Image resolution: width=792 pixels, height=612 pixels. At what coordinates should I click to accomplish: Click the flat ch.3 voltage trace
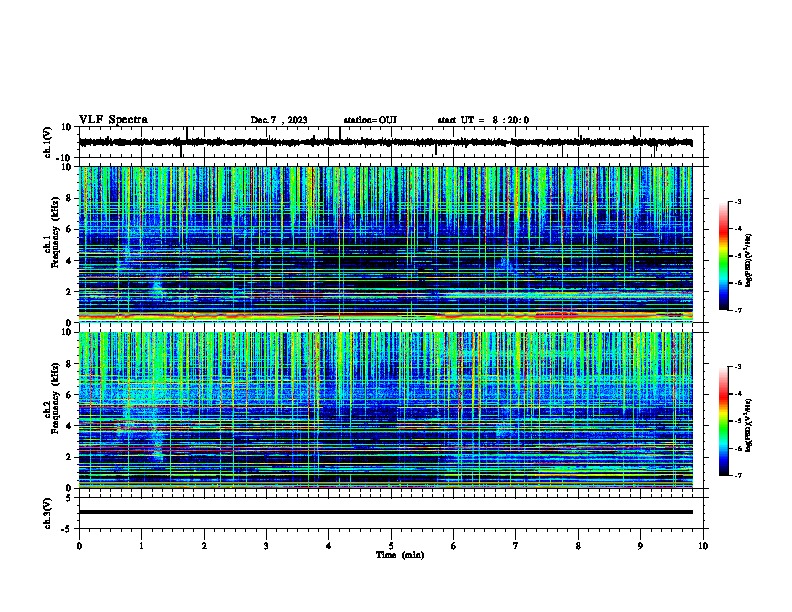(x=385, y=512)
